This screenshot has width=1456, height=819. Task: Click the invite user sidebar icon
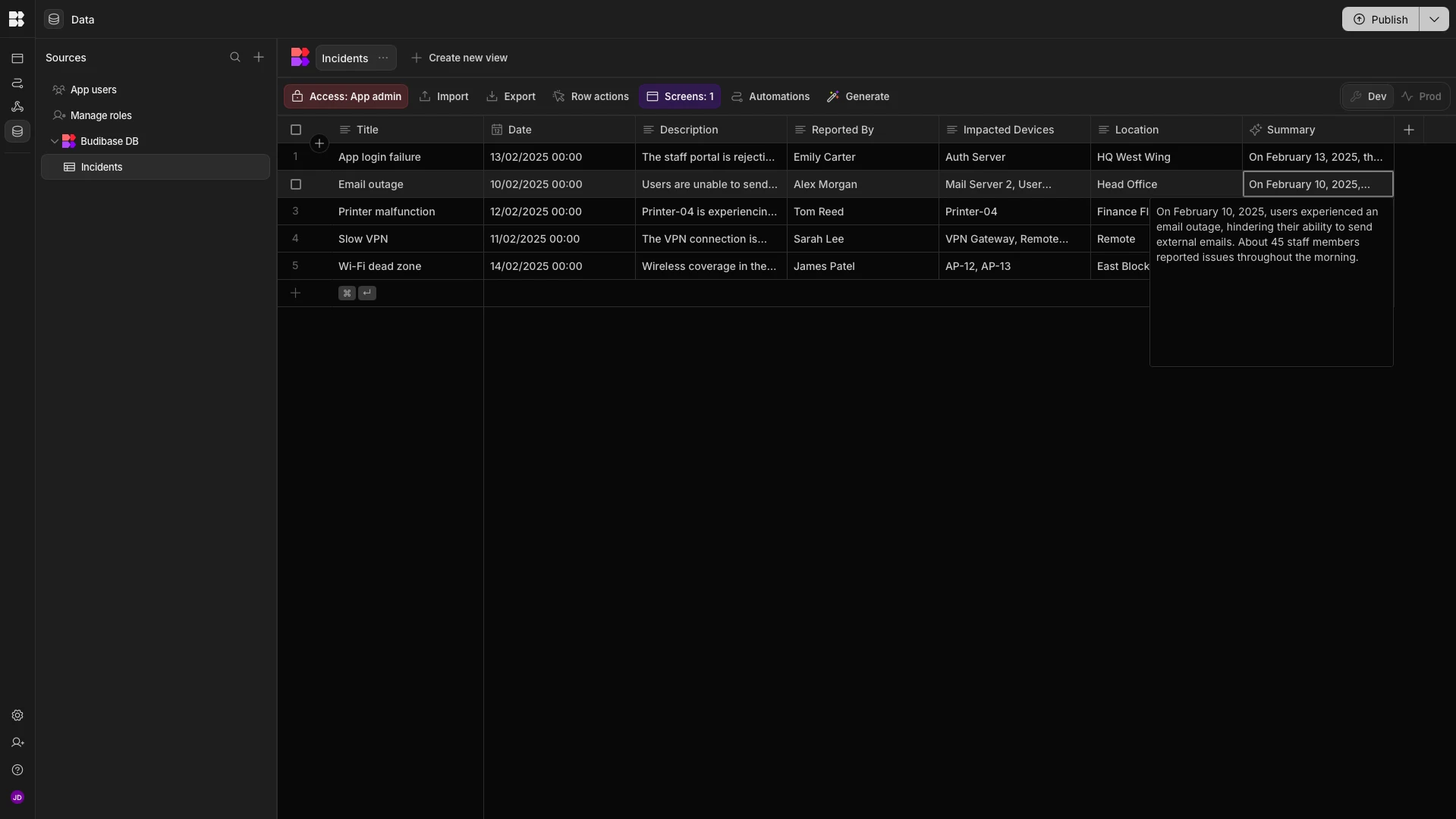tap(17, 742)
